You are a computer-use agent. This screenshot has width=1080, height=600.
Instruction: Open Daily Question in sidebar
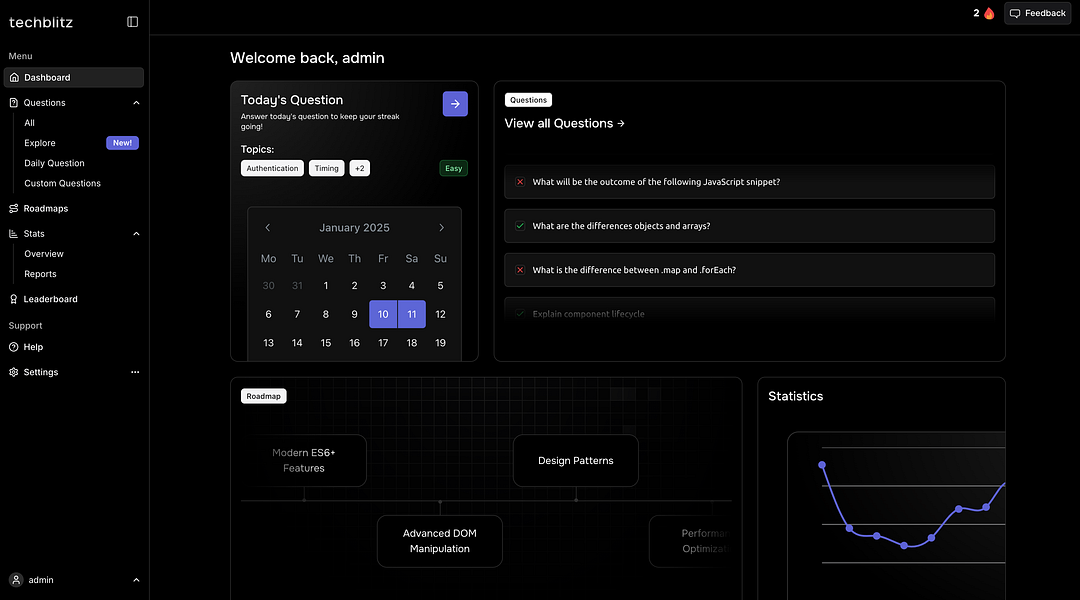[x=54, y=163]
